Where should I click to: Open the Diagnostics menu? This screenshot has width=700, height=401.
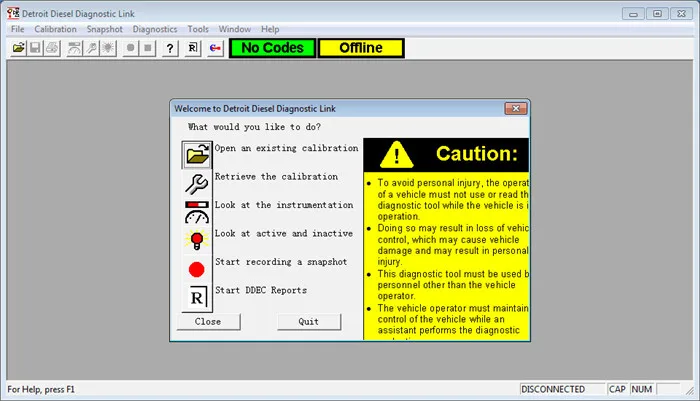(x=155, y=29)
